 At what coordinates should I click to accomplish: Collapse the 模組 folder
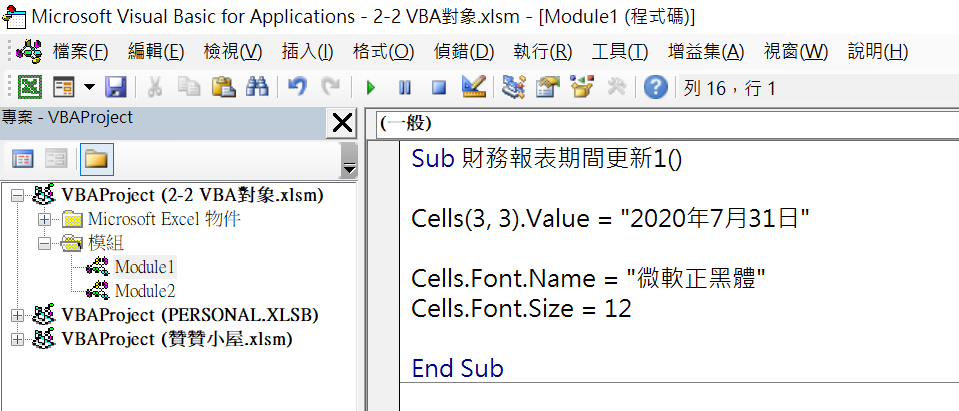pyautogui.click(x=43, y=243)
